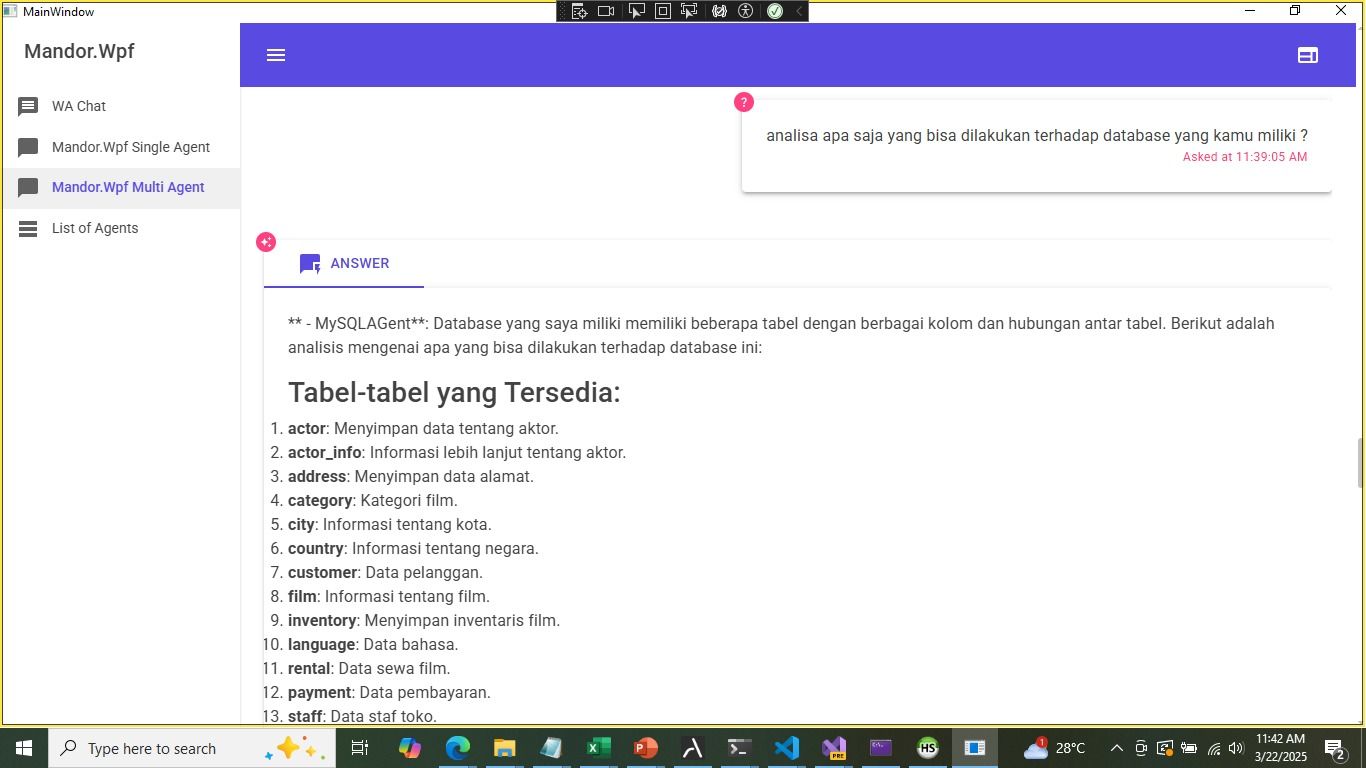Click the accessibility scan icon in debug toolbar
This screenshot has width=1366, height=768.
[746, 11]
